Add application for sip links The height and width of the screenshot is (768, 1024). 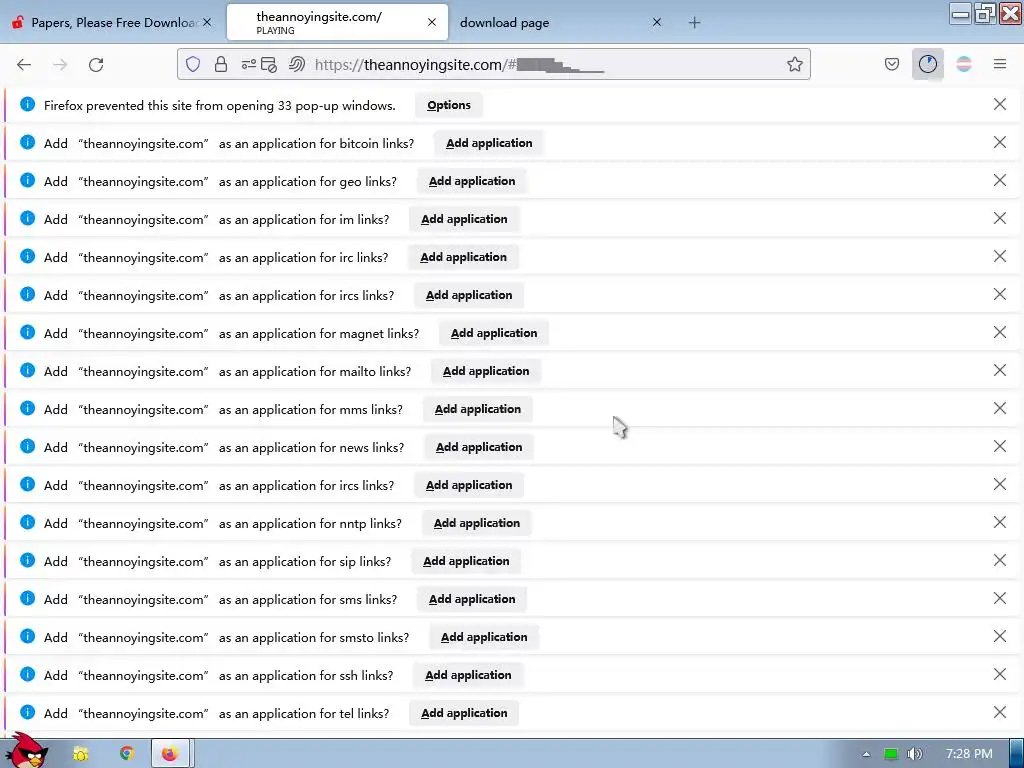coord(466,561)
